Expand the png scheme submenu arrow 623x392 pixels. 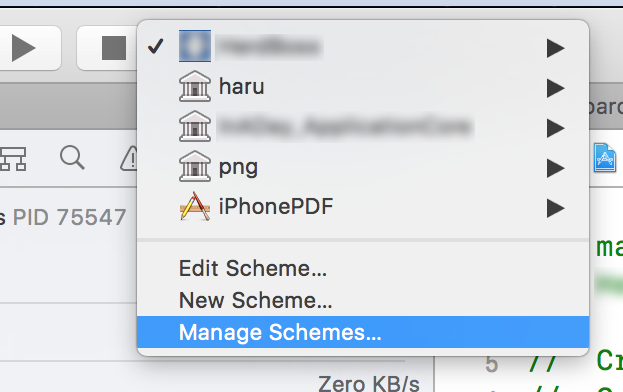click(555, 168)
